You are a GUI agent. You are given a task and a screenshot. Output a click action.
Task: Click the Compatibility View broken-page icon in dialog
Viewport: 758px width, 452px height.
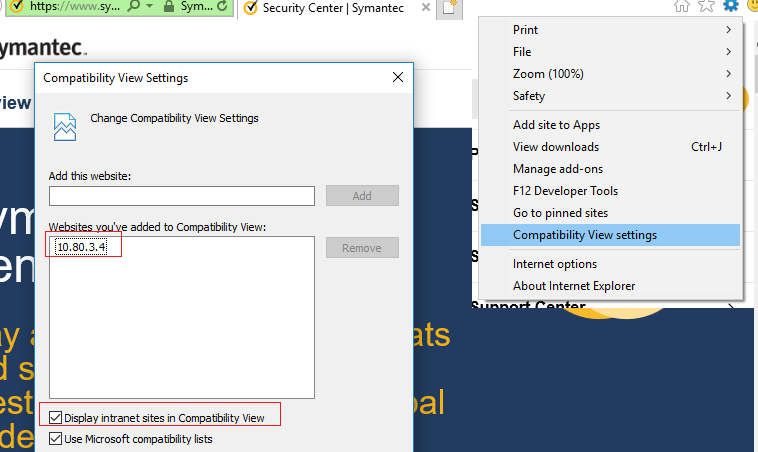coord(65,127)
